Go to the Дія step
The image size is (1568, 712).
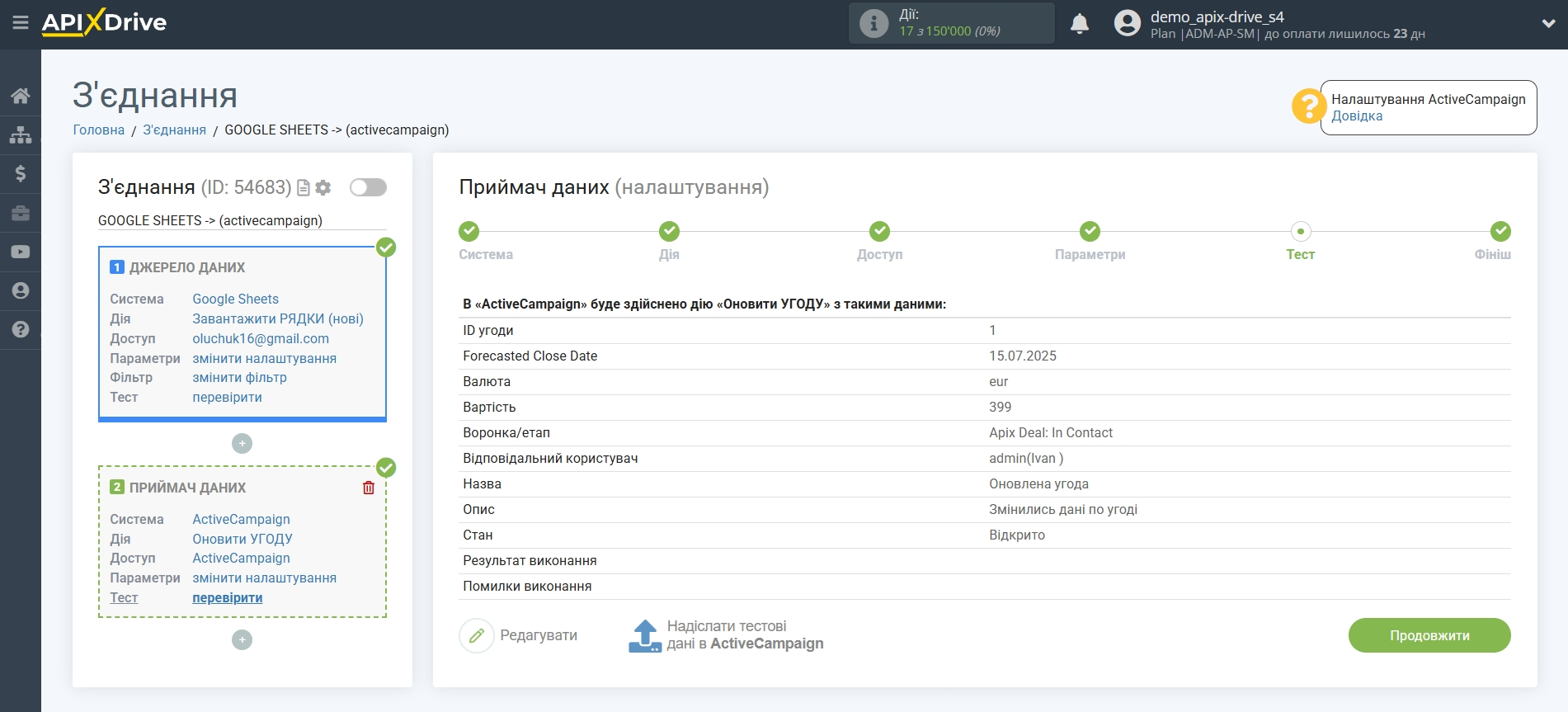tap(669, 232)
